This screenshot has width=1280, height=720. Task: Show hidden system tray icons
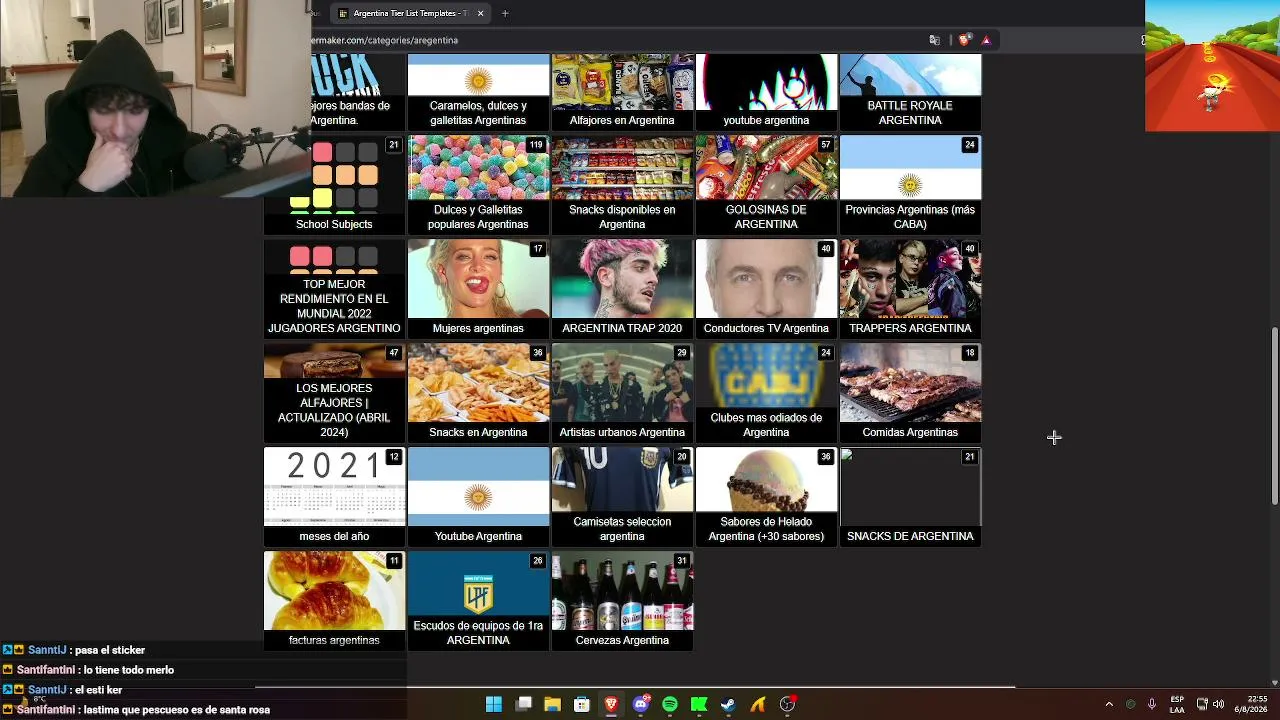coord(1109,704)
